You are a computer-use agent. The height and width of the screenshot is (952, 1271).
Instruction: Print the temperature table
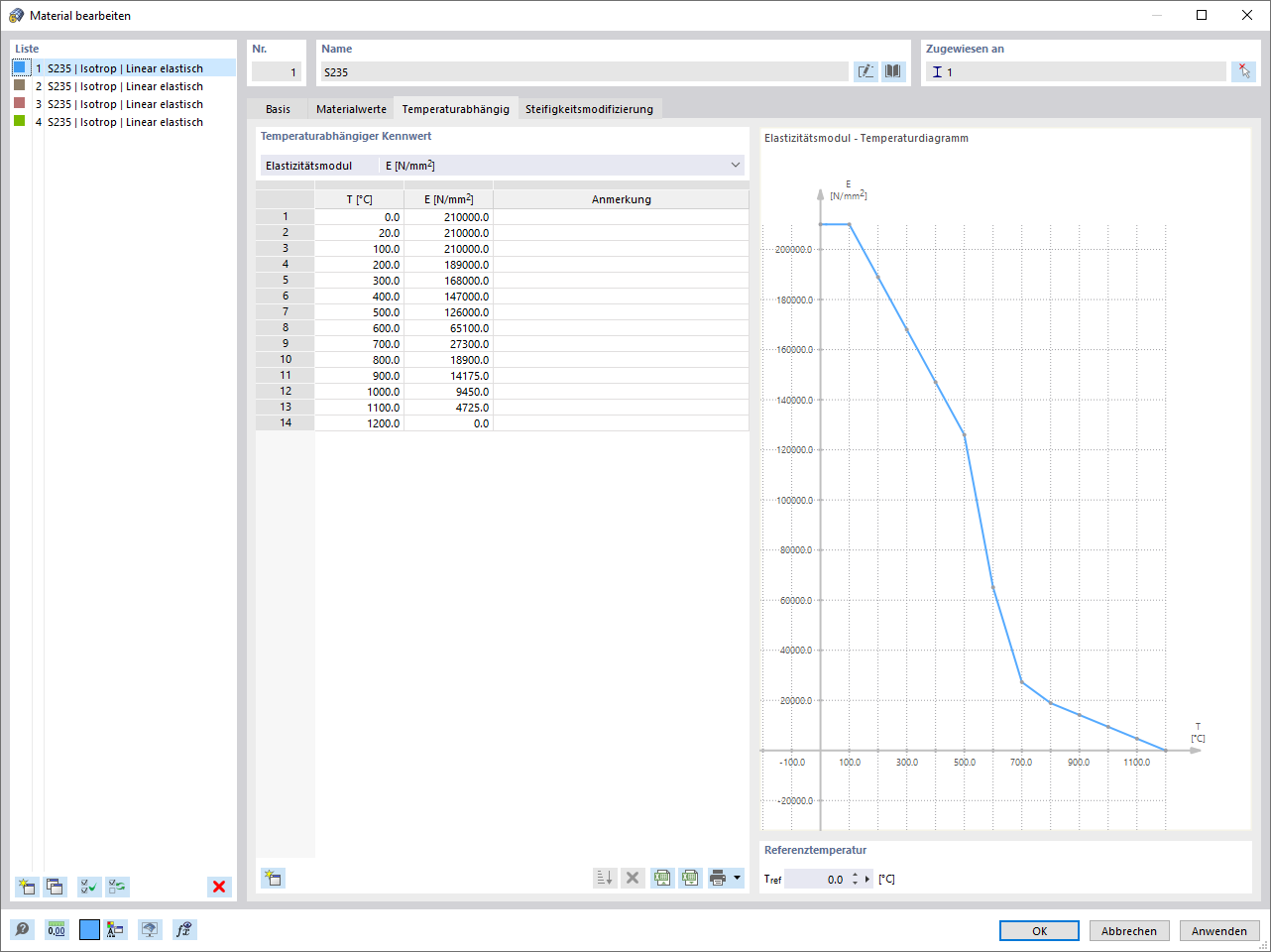click(x=718, y=878)
